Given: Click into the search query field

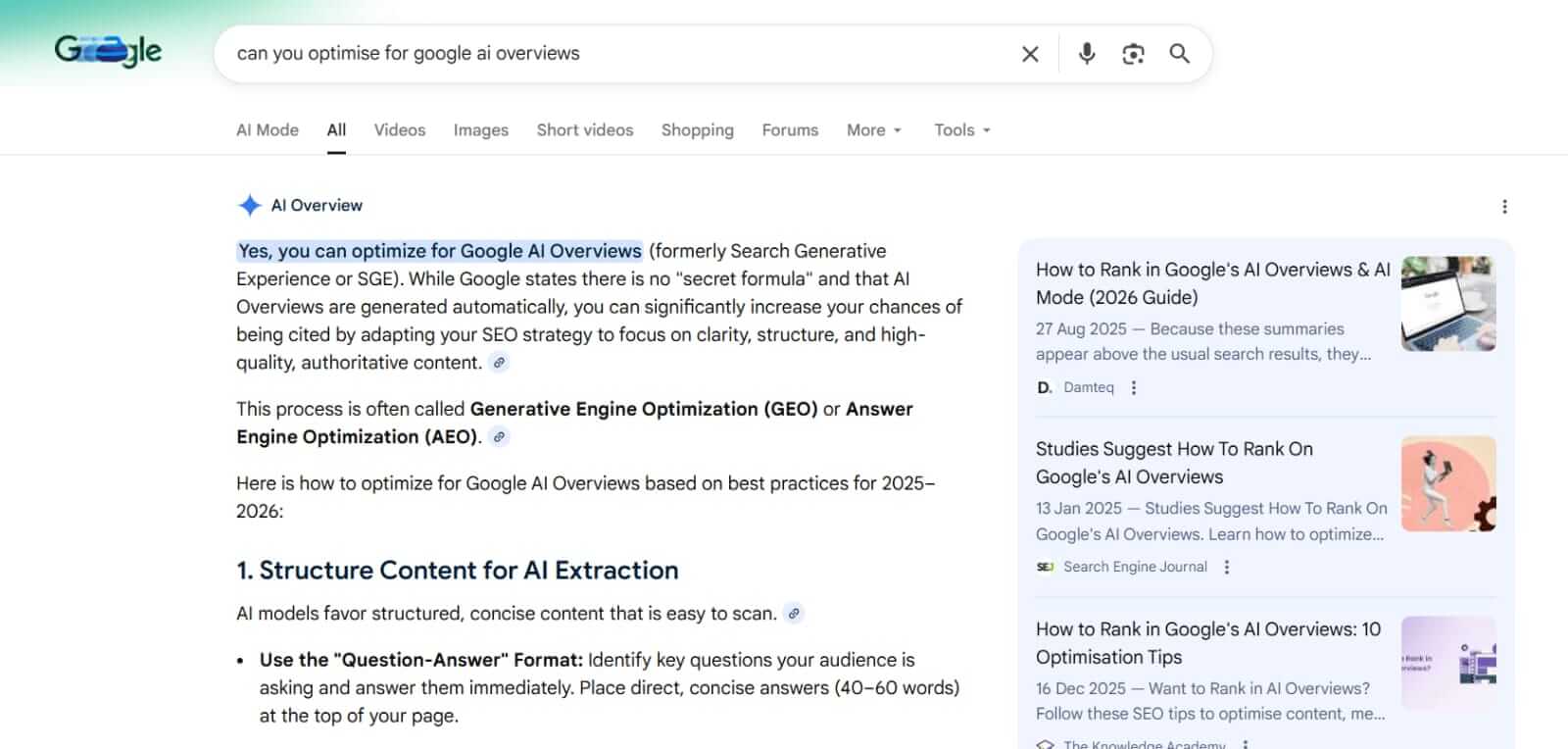Looking at the screenshot, I should click(608, 54).
